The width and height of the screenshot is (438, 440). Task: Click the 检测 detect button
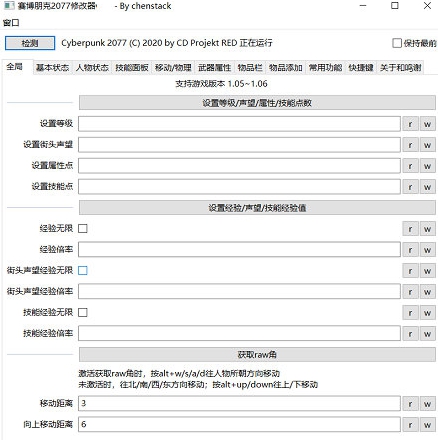30,43
